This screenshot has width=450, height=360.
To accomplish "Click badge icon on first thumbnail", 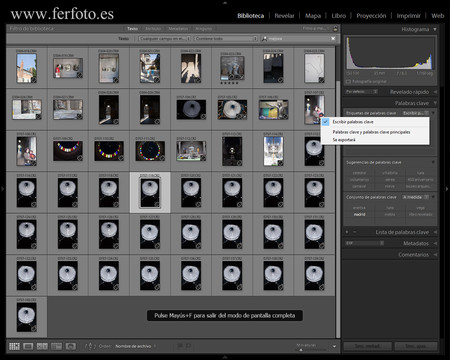I will point(34,80).
